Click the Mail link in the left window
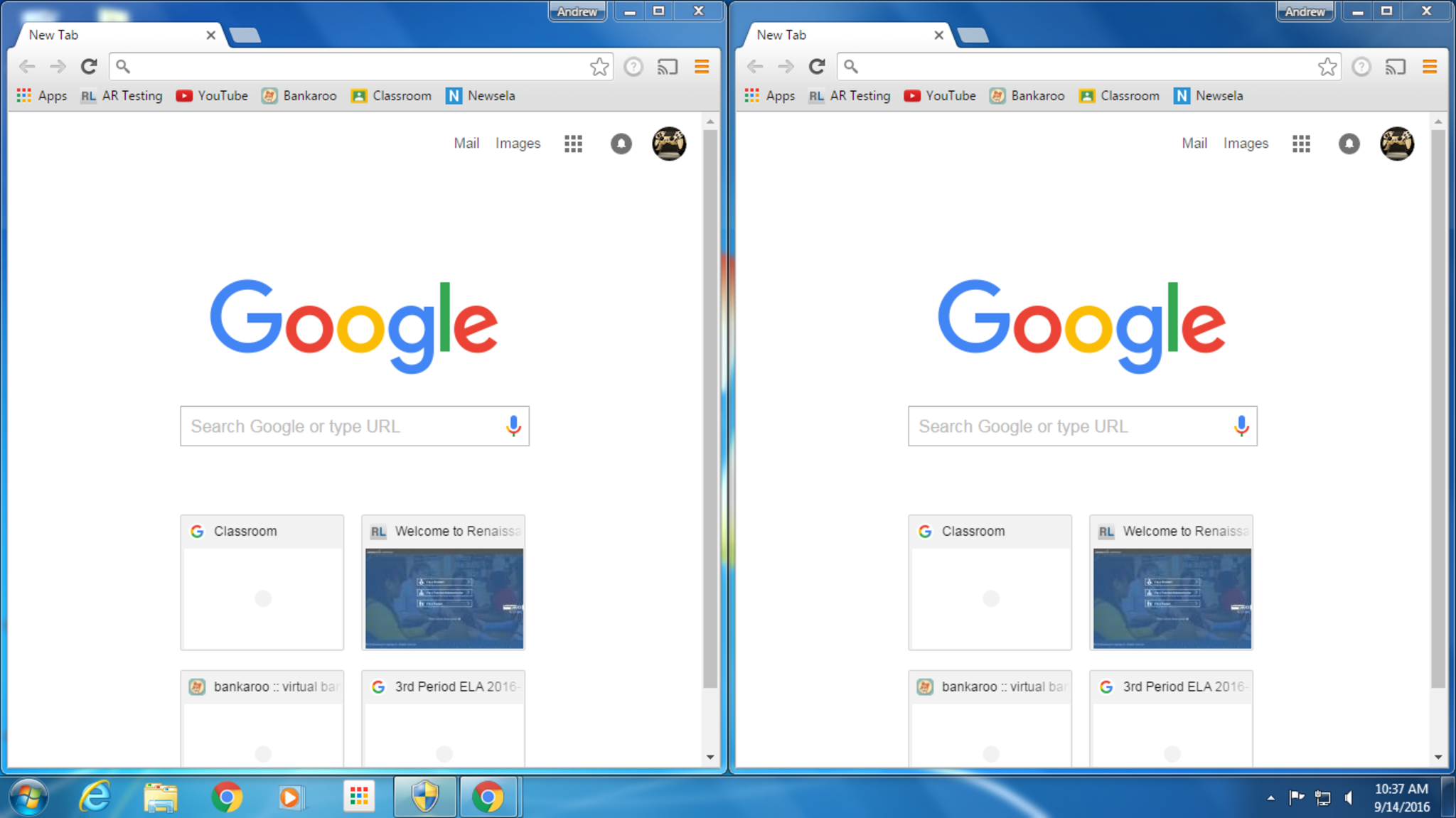Screen dimensions: 1456x818 [x=466, y=144]
